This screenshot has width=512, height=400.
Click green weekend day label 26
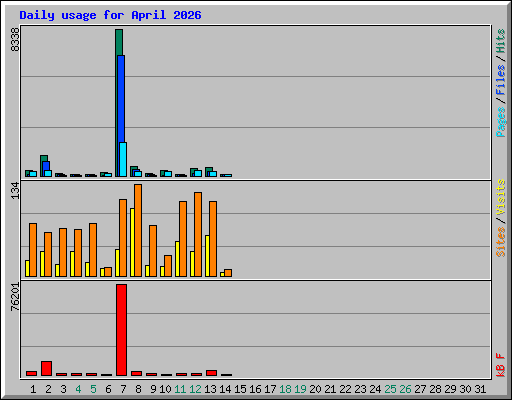(x=405, y=389)
